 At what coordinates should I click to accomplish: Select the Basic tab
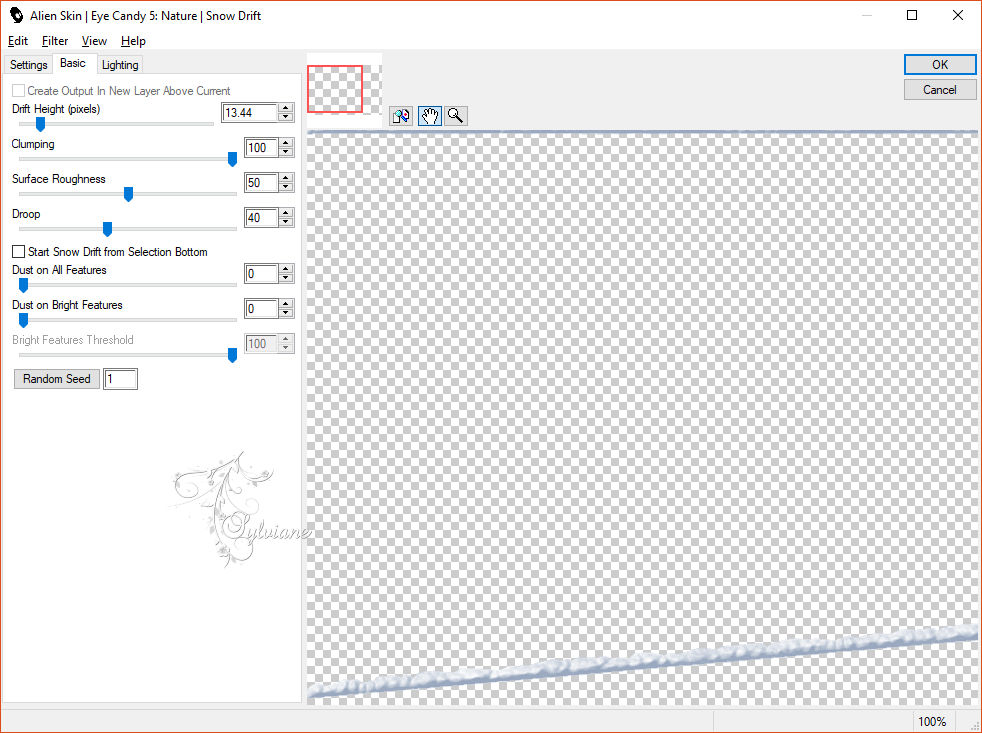click(x=73, y=63)
